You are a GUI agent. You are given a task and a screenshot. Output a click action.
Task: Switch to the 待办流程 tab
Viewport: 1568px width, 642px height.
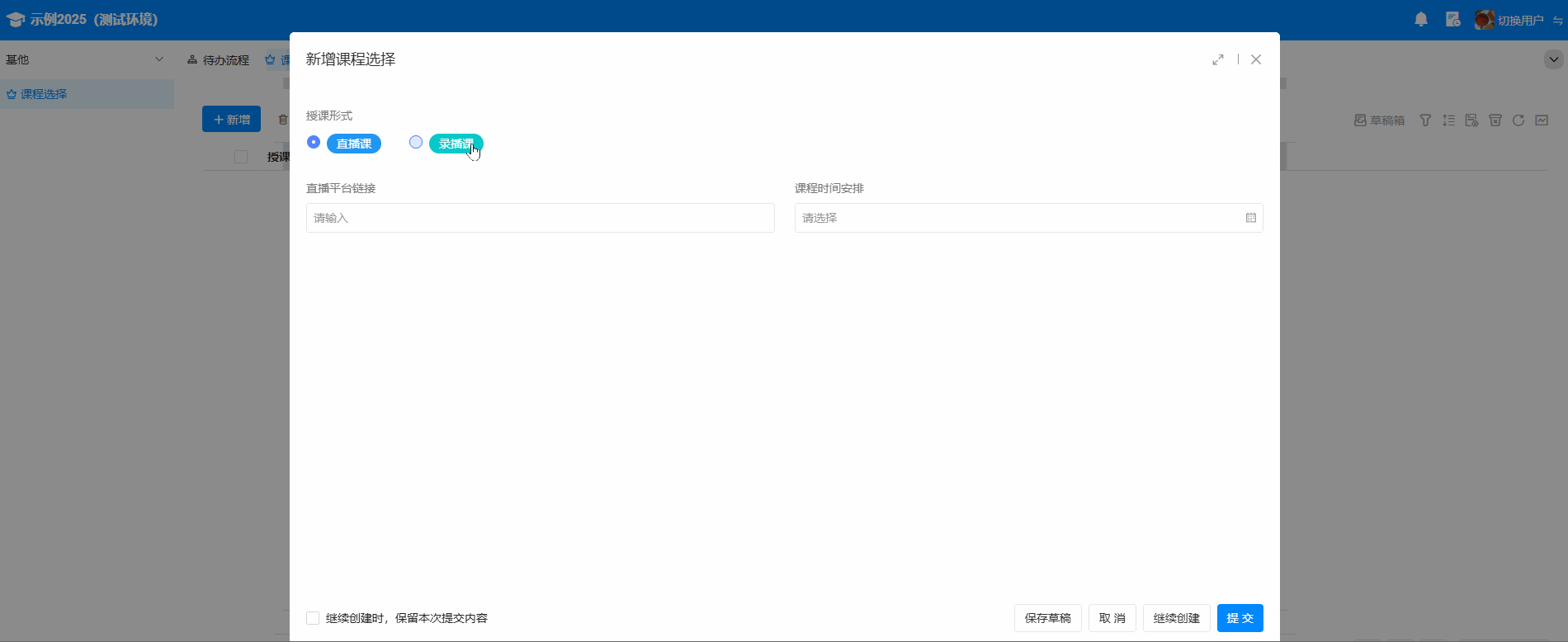[219, 60]
